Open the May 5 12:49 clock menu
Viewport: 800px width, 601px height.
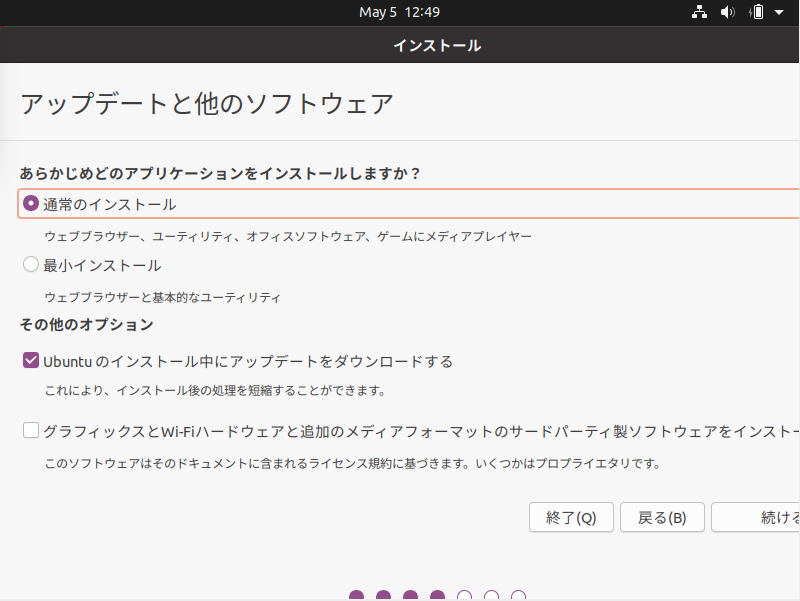[399, 12]
